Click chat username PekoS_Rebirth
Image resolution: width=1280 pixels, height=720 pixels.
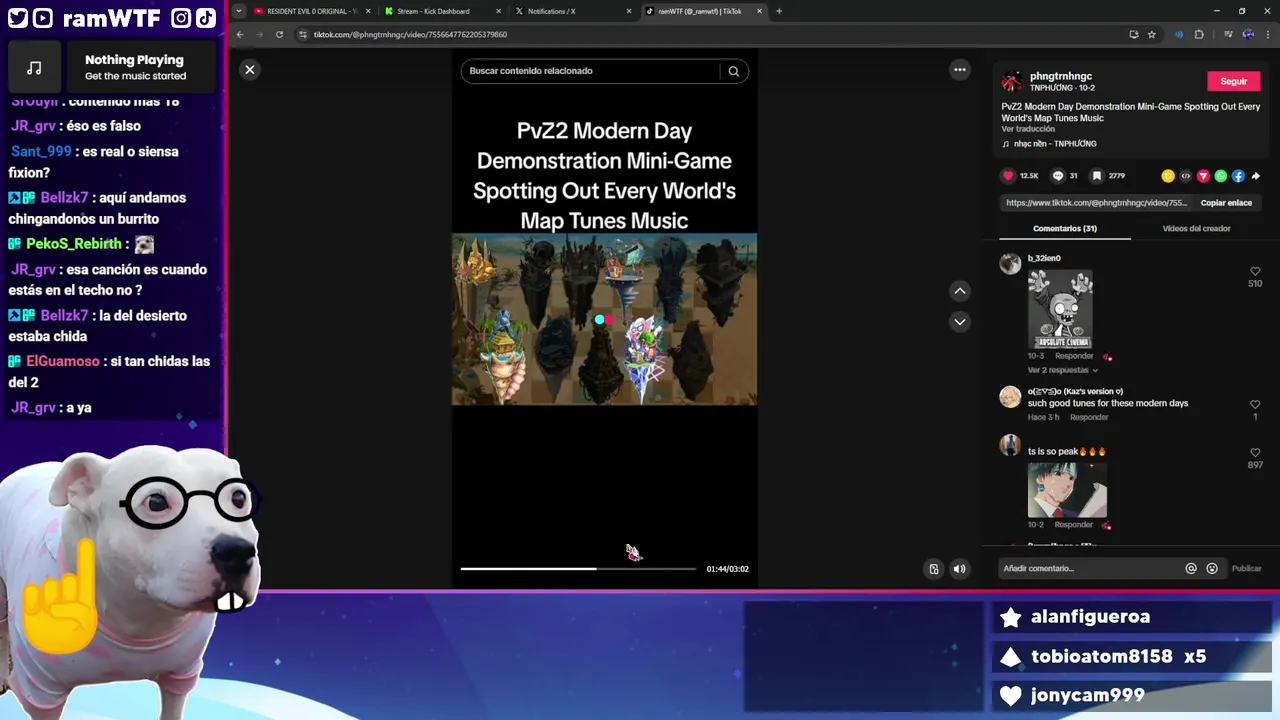tap(73, 244)
